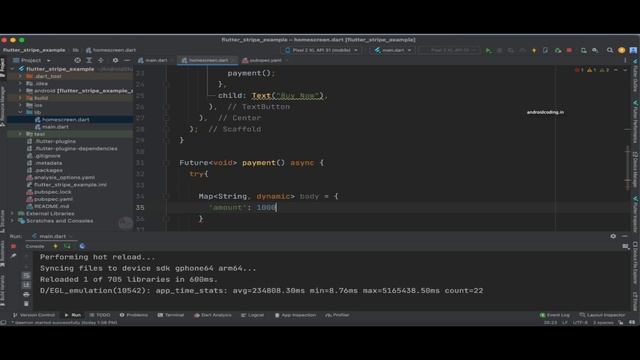
Task: Open Search Everywhere magnifier icon
Action: pyautogui.click(x=610, y=50)
